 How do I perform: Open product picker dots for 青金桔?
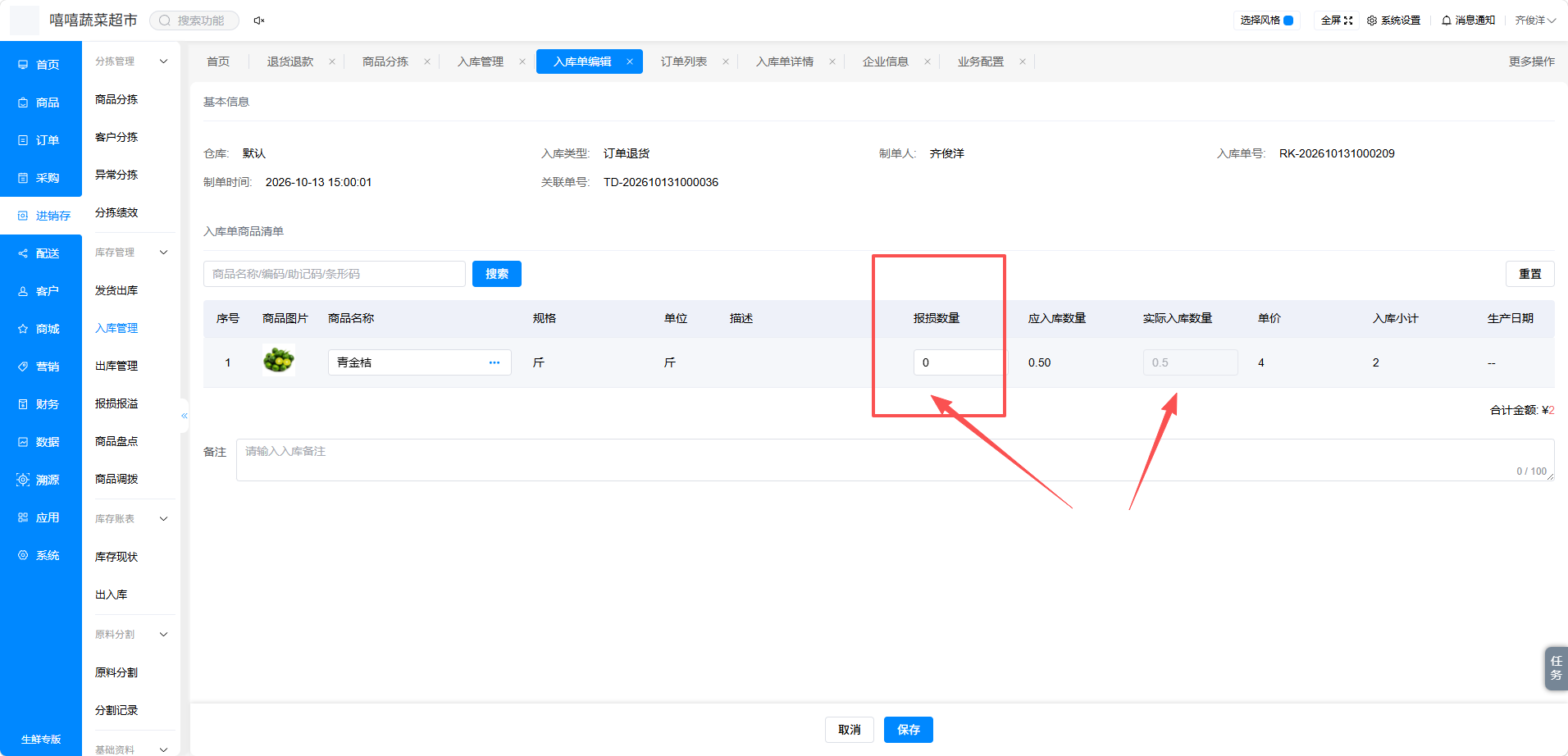[x=495, y=362]
